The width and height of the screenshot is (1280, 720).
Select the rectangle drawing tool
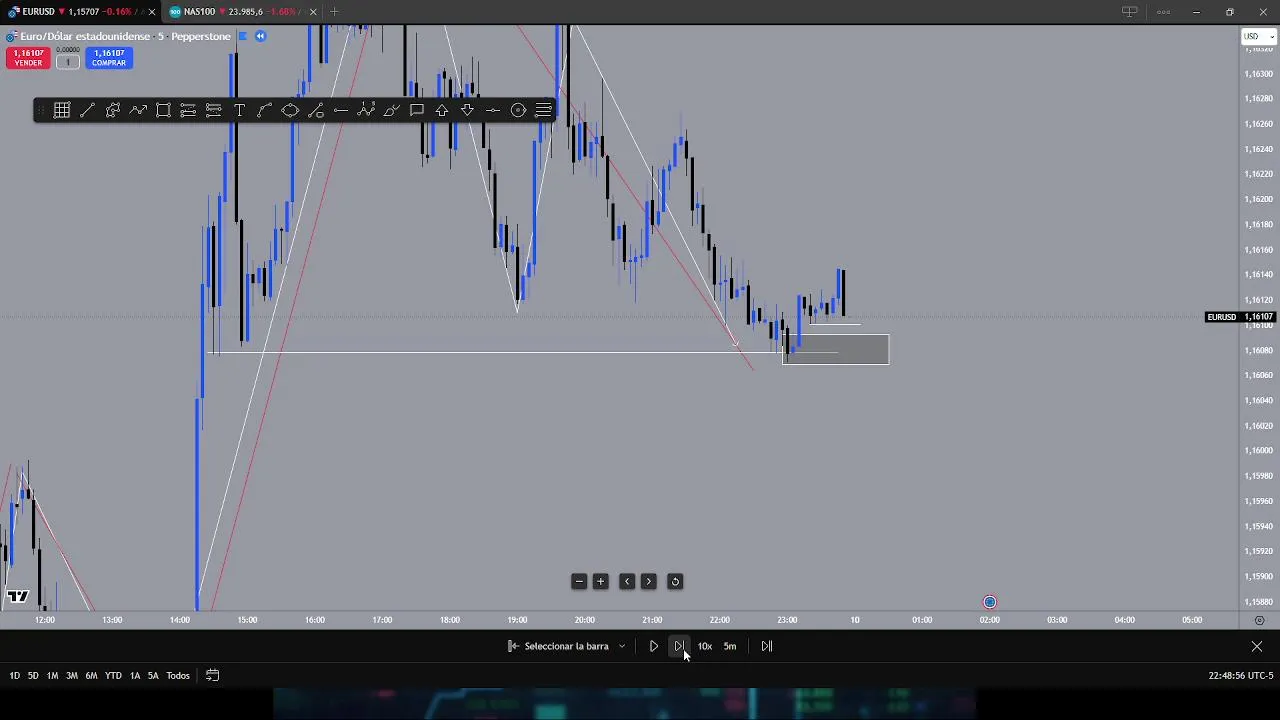pos(163,110)
